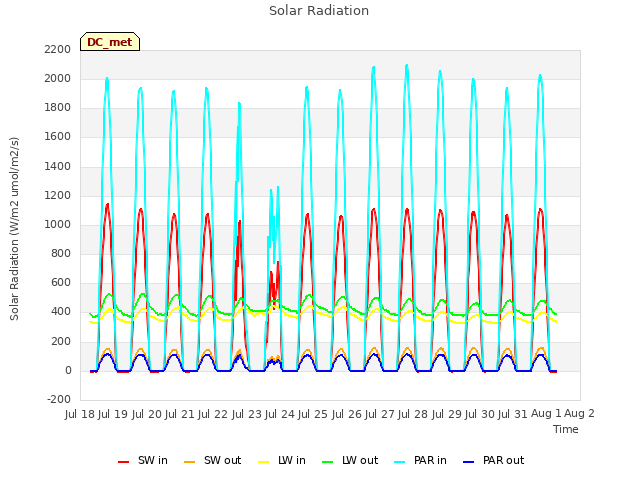640x480 pixels.
Task: Click the Jul 19 x-axis tick label
Action: [113, 414]
